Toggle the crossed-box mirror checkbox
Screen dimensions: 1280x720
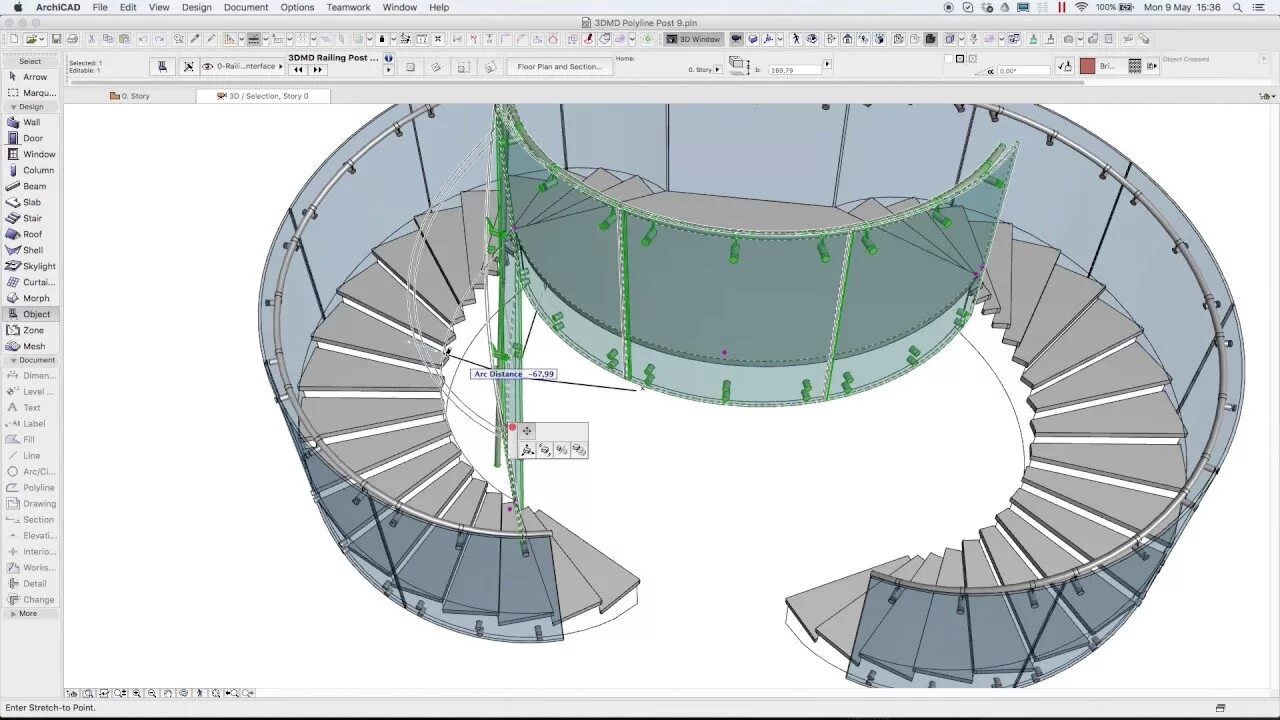tap(960, 59)
